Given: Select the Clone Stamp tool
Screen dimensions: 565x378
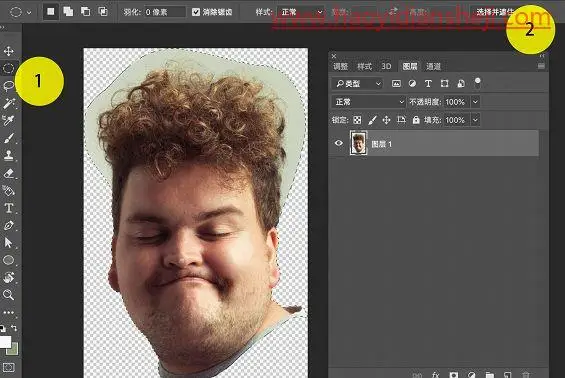Looking at the screenshot, I should point(9,155).
